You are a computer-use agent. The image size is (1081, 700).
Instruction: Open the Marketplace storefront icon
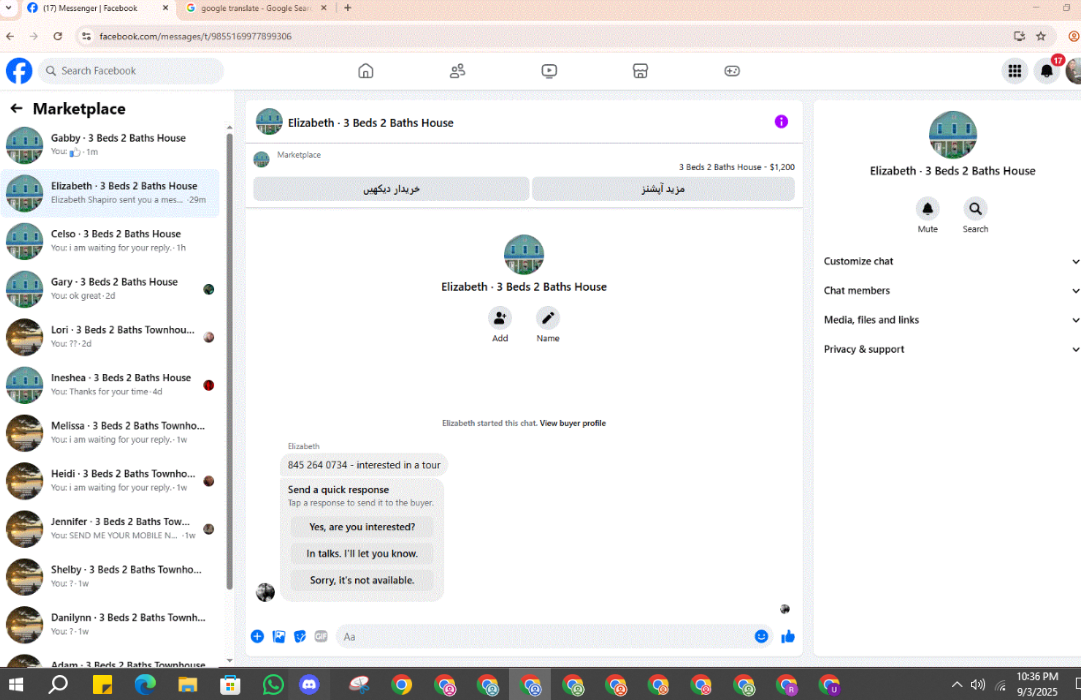pyautogui.click(x=640, y=71)
